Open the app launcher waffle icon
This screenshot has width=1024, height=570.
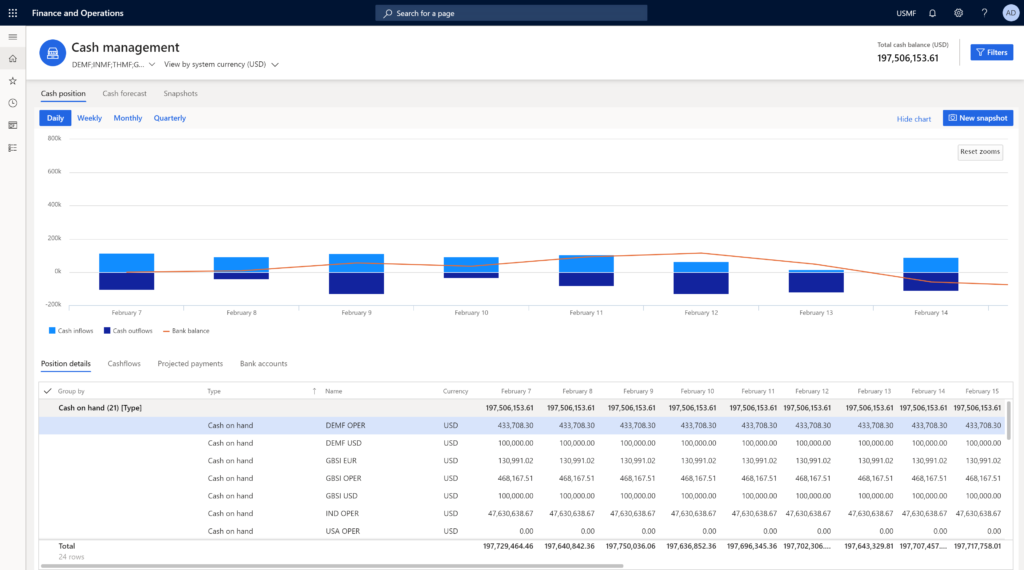tap(13, 13)
